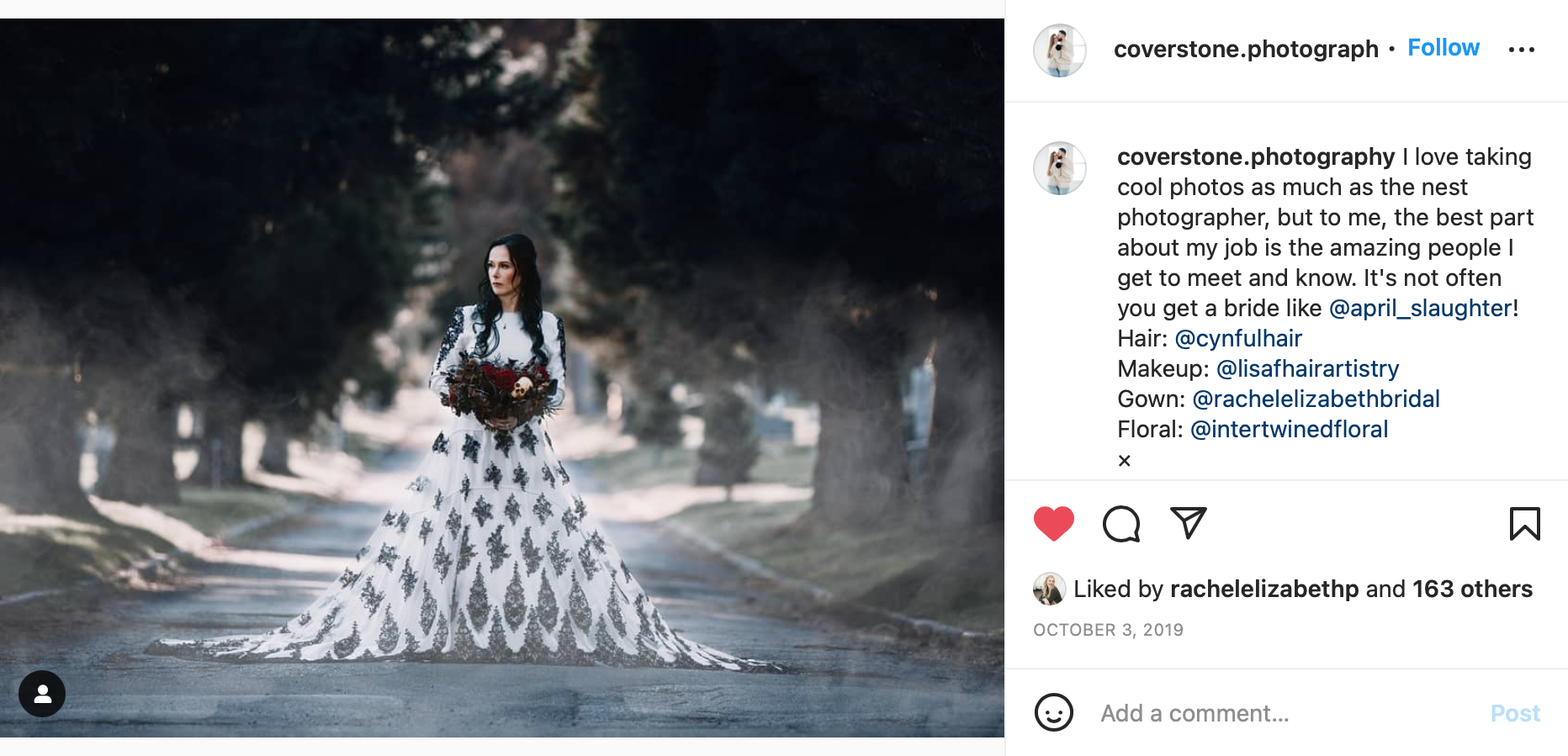This screenshot has height=756, width=1568.
Task: Visit @cynfulhair profile link
Action: tap(1238, 338)
